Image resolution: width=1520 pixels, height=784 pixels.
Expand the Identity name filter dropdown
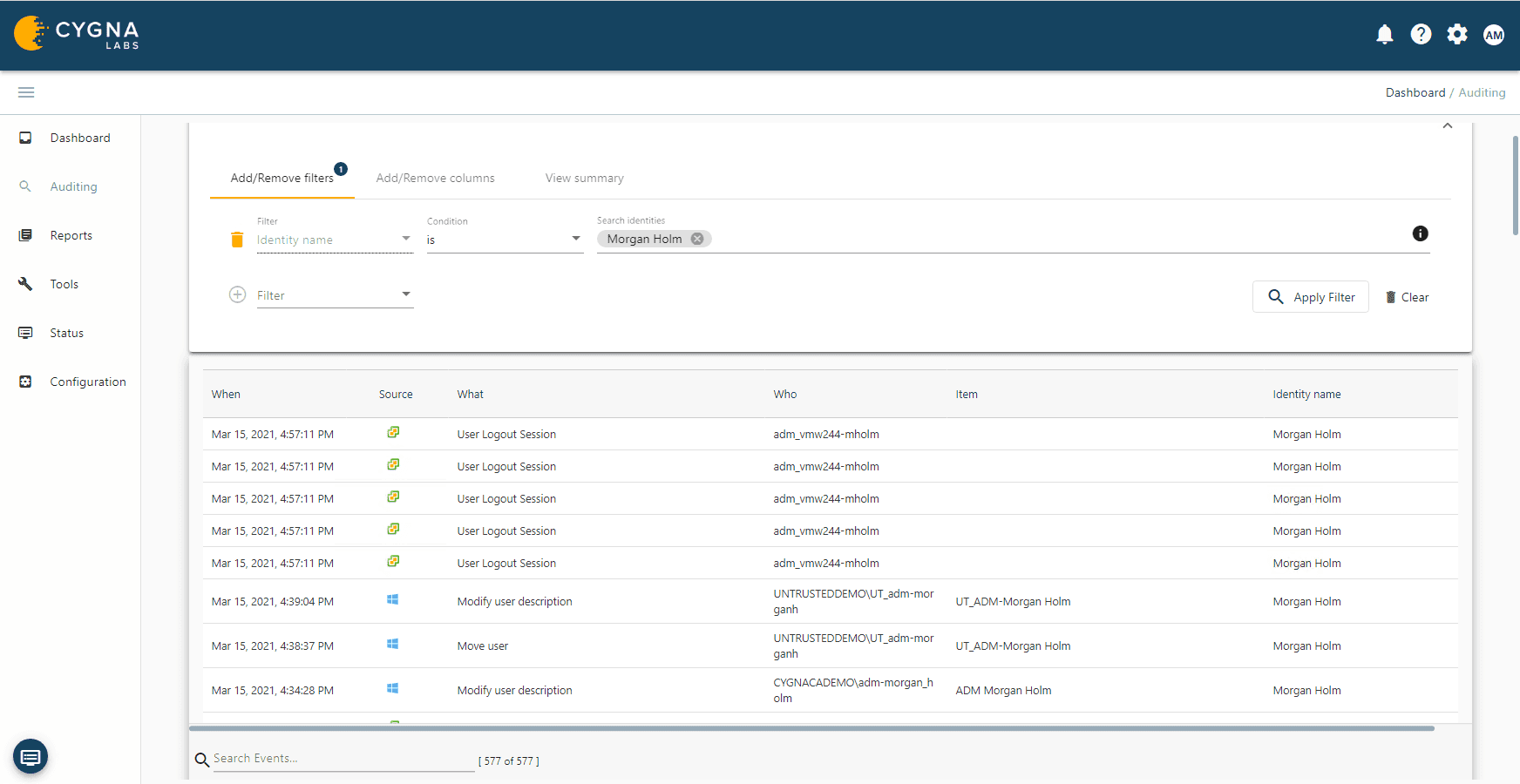click(x=405, y=239)
